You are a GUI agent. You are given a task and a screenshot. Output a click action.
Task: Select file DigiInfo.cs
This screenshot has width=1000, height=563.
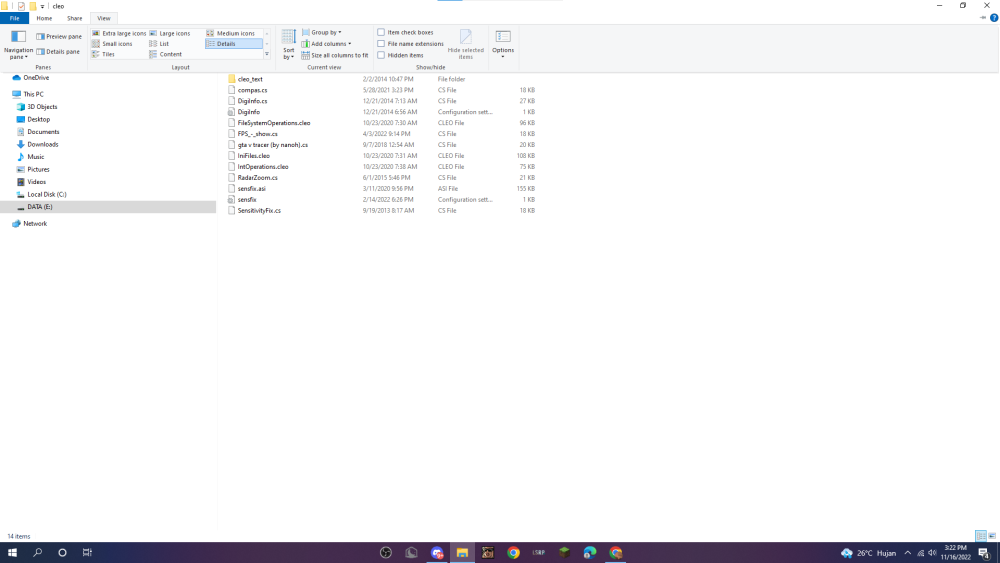pos(253,101)
